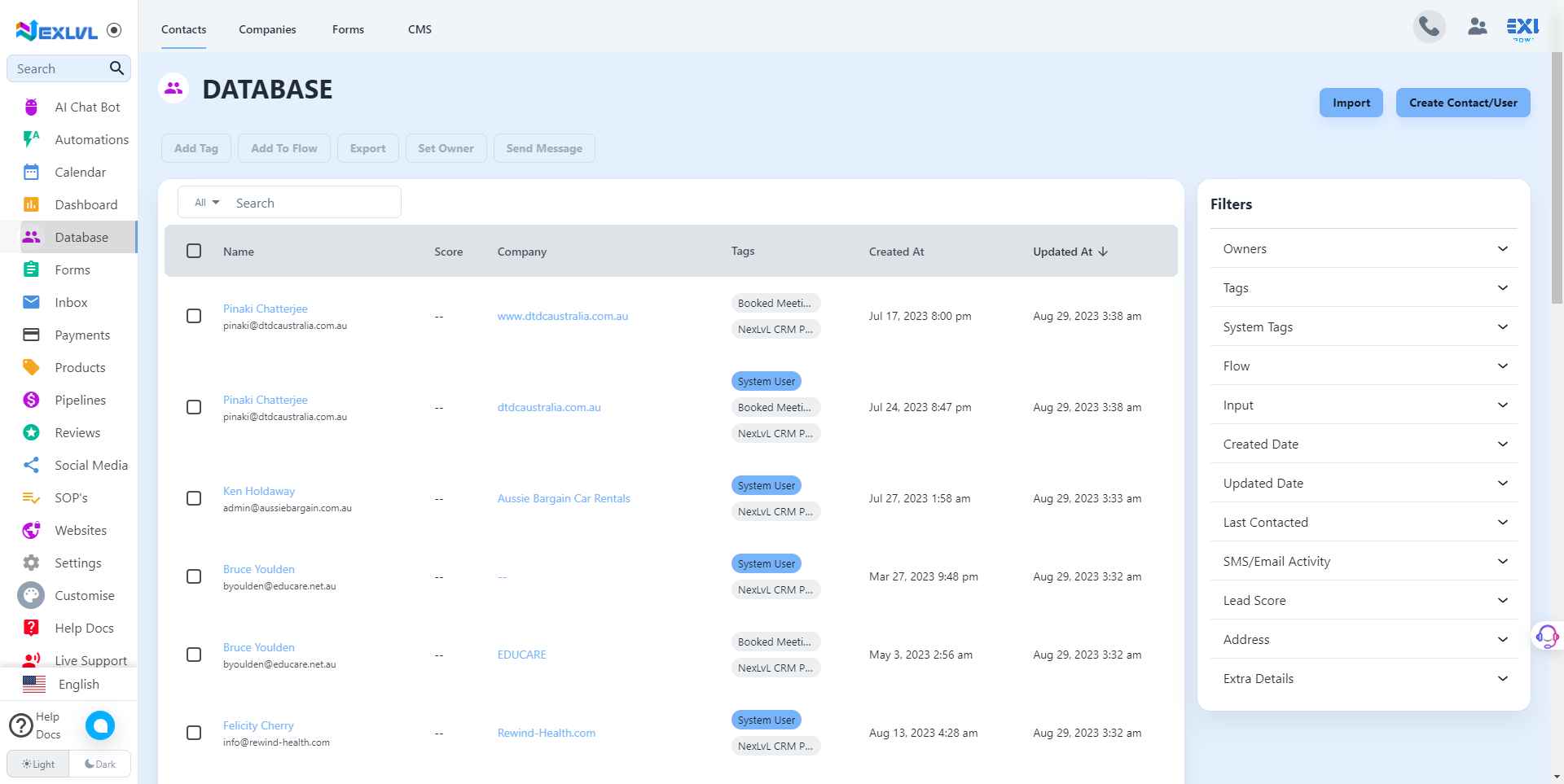Click the Dashboard bar chart icon
Viewport: 1564px width, 784px height.
click(x=31, y=204)
